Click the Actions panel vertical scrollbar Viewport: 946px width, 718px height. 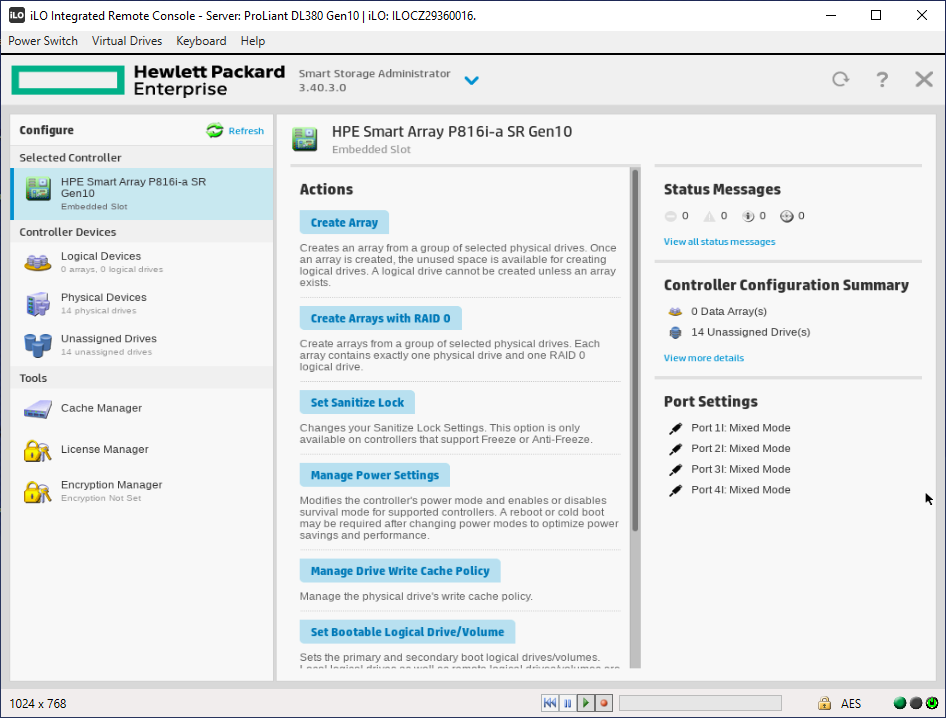635,350
